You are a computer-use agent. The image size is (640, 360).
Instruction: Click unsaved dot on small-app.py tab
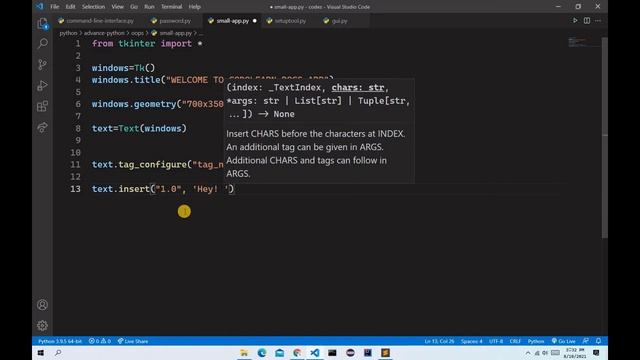(255, 20)
